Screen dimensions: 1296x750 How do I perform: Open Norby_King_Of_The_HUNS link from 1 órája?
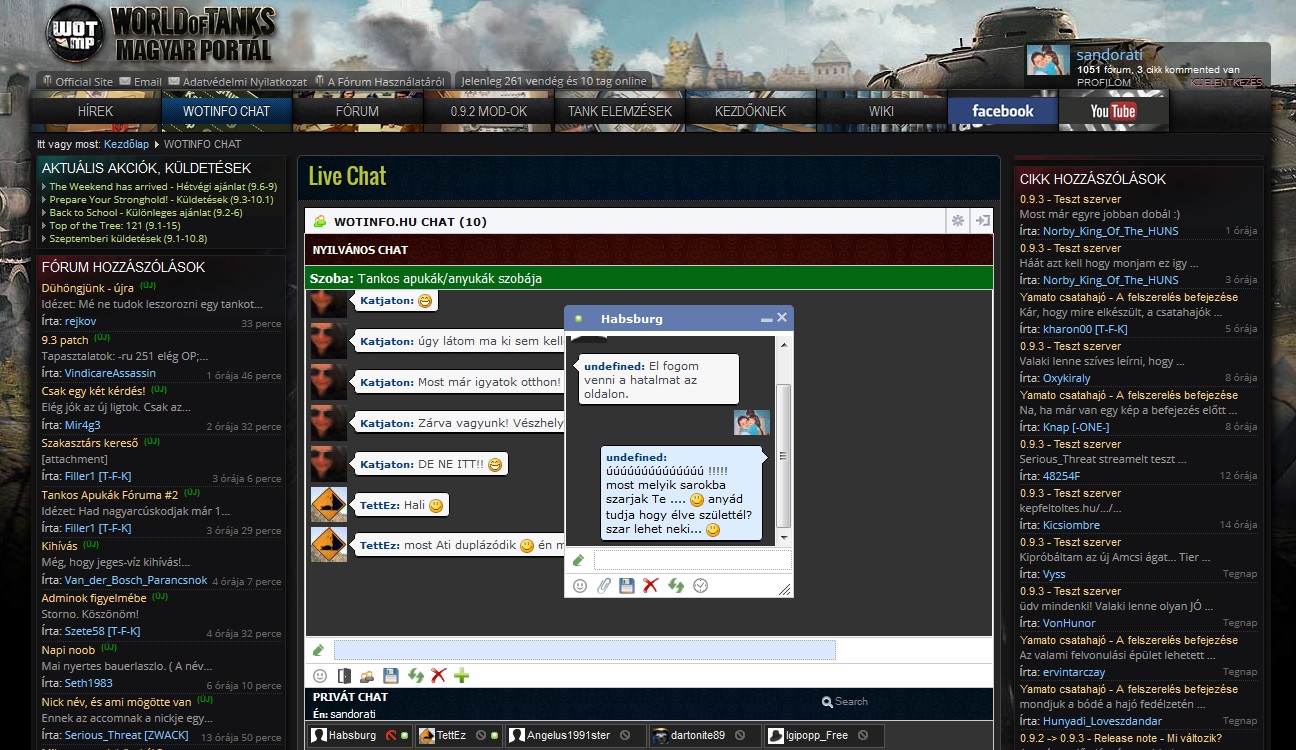[x=1110, y=231]
